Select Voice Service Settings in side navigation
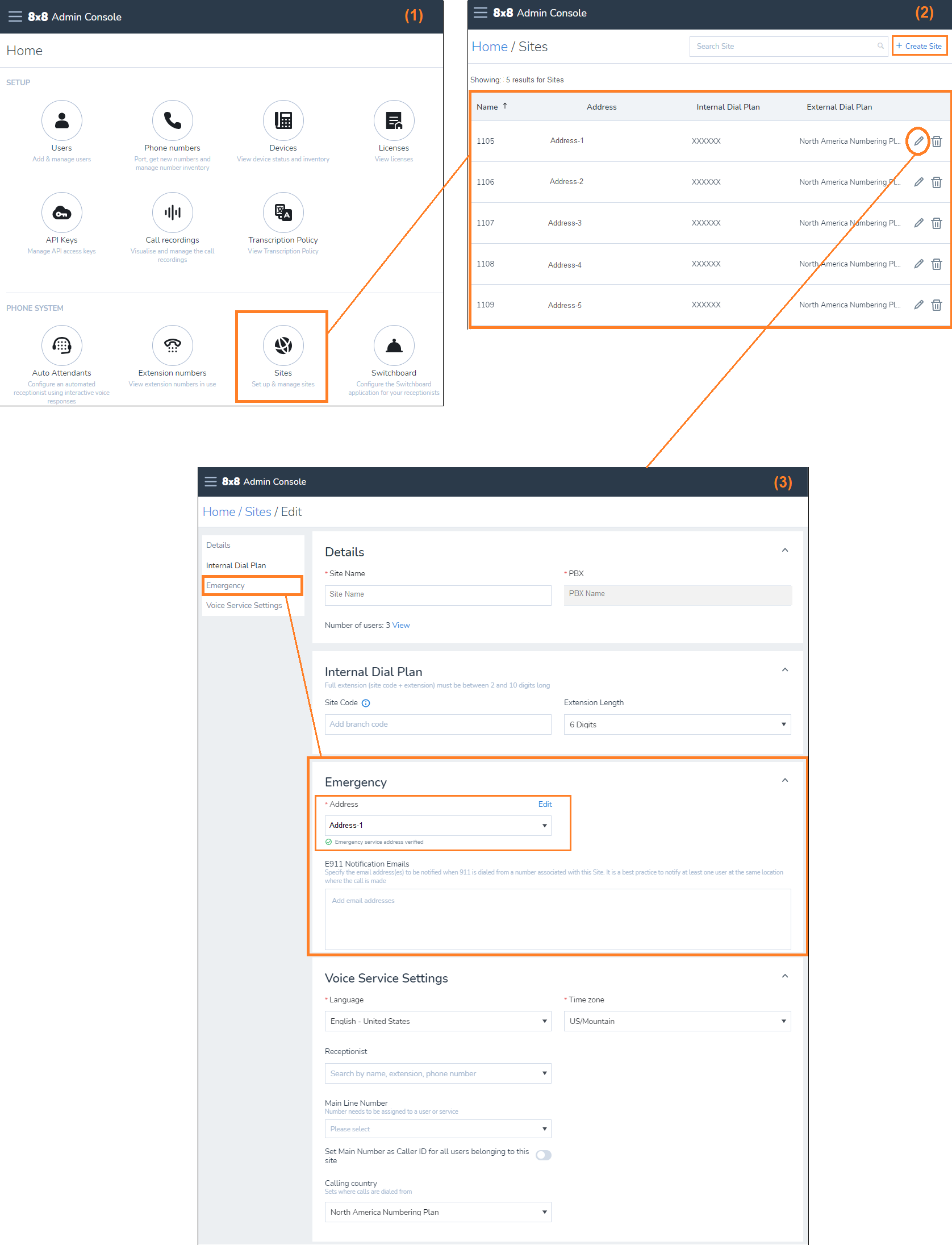952x1245 pixels. 244,605
